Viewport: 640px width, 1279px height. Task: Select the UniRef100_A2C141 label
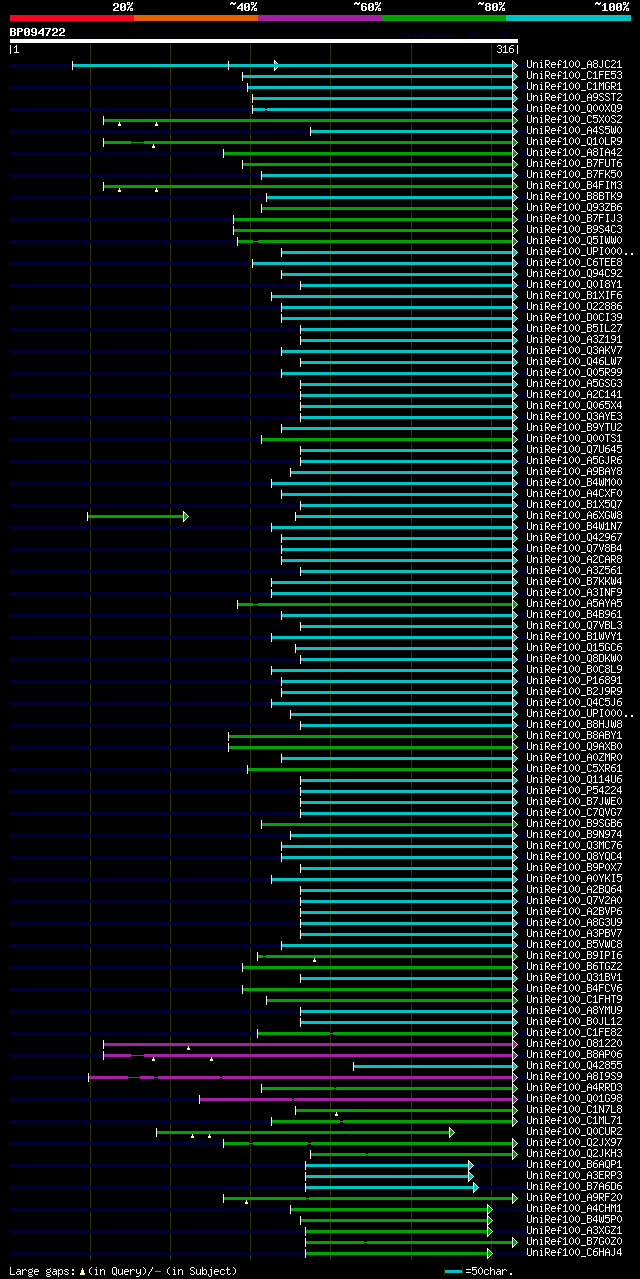(x=574, y=395)
